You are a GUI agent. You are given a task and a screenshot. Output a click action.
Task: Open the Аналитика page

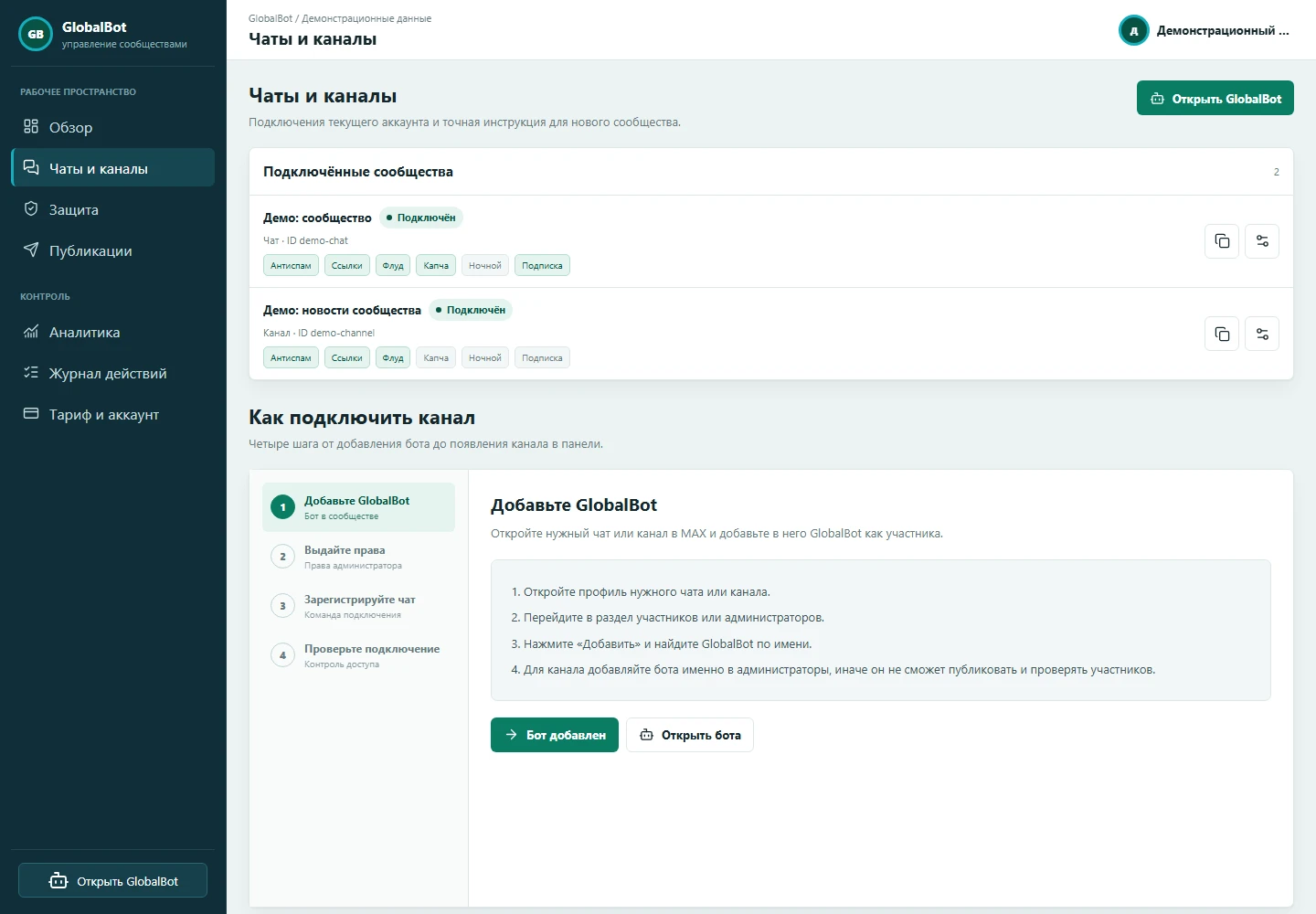click(x=112, y=332)
